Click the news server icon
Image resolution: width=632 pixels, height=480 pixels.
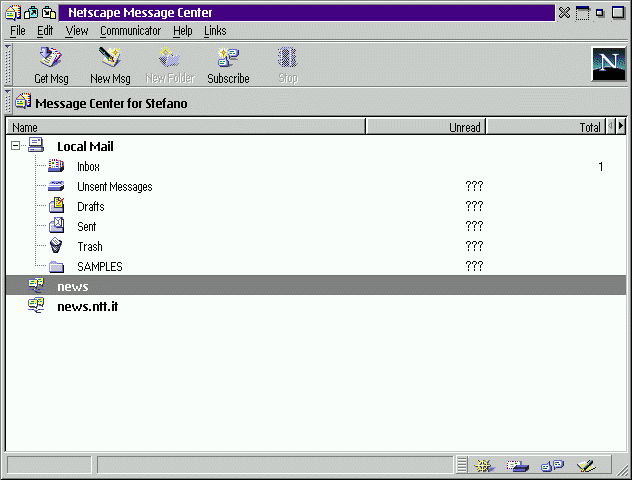pyautogui.click(x=36, y=285)
